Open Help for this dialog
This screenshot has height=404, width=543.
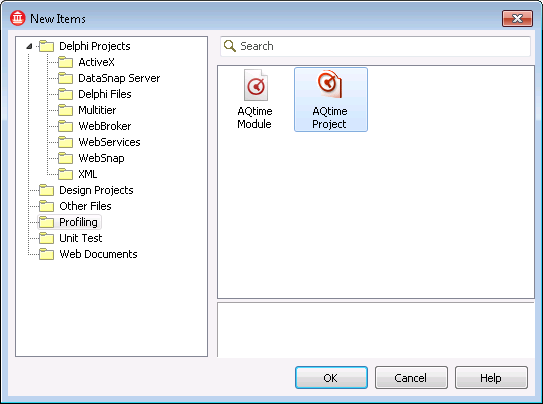coord(491,378)
